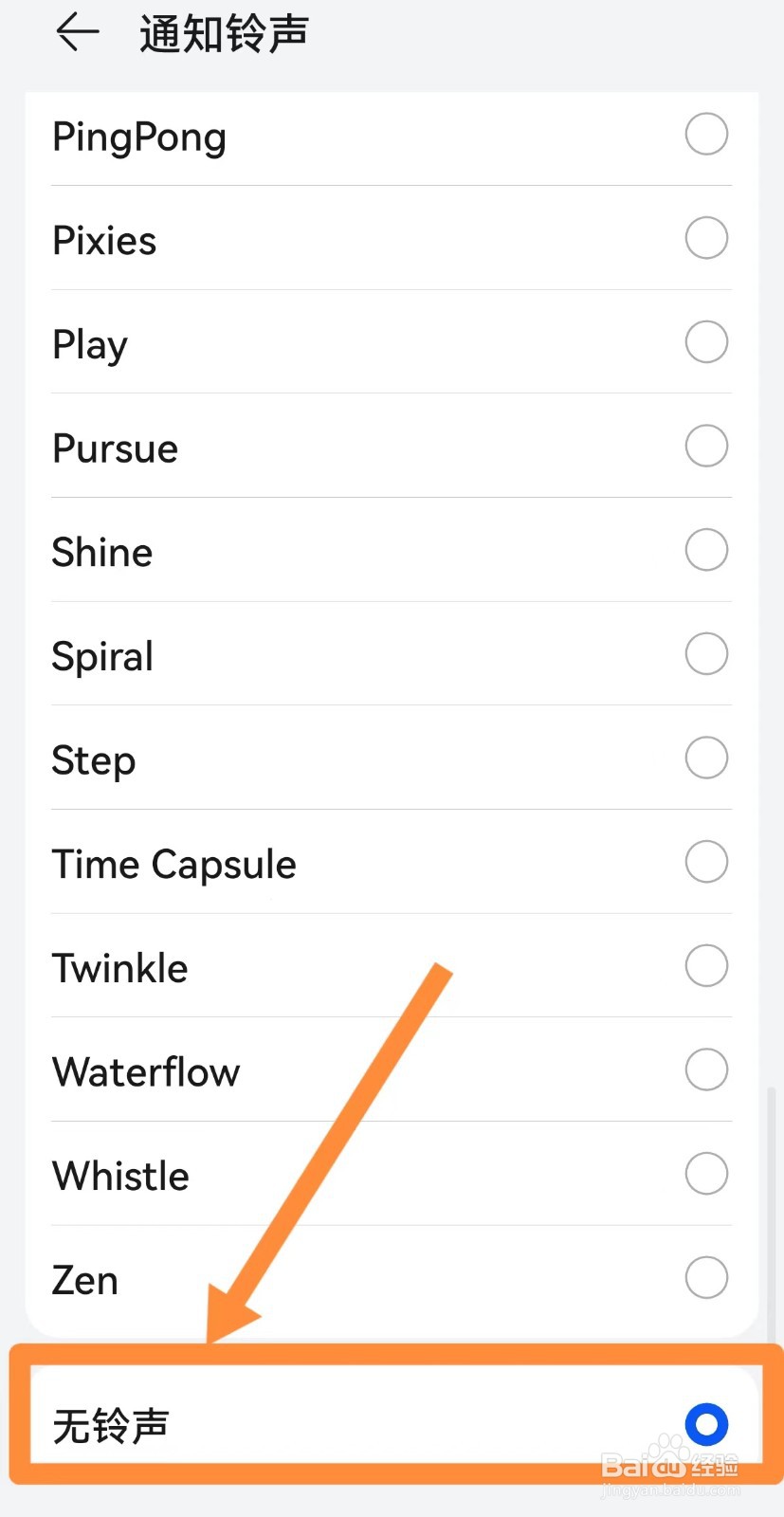The height and width of the screenshot is (1517, 784).
Task: Tap the 无铃声 option label
Action: (111, 1426)
